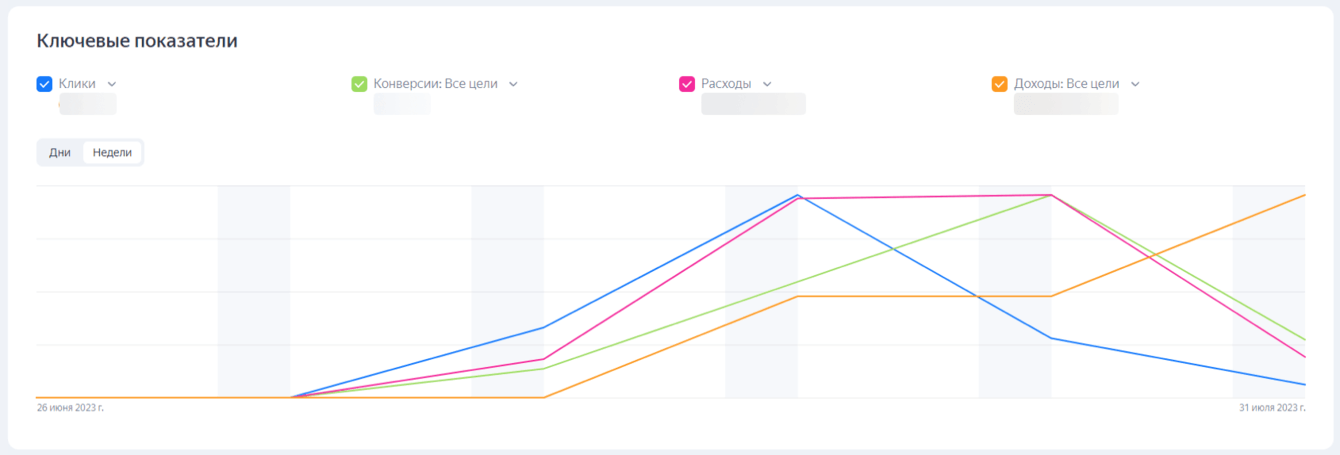The image size is (1340, 455).
Task: Disable the pink Расходы checkbox
Action: 687,84
